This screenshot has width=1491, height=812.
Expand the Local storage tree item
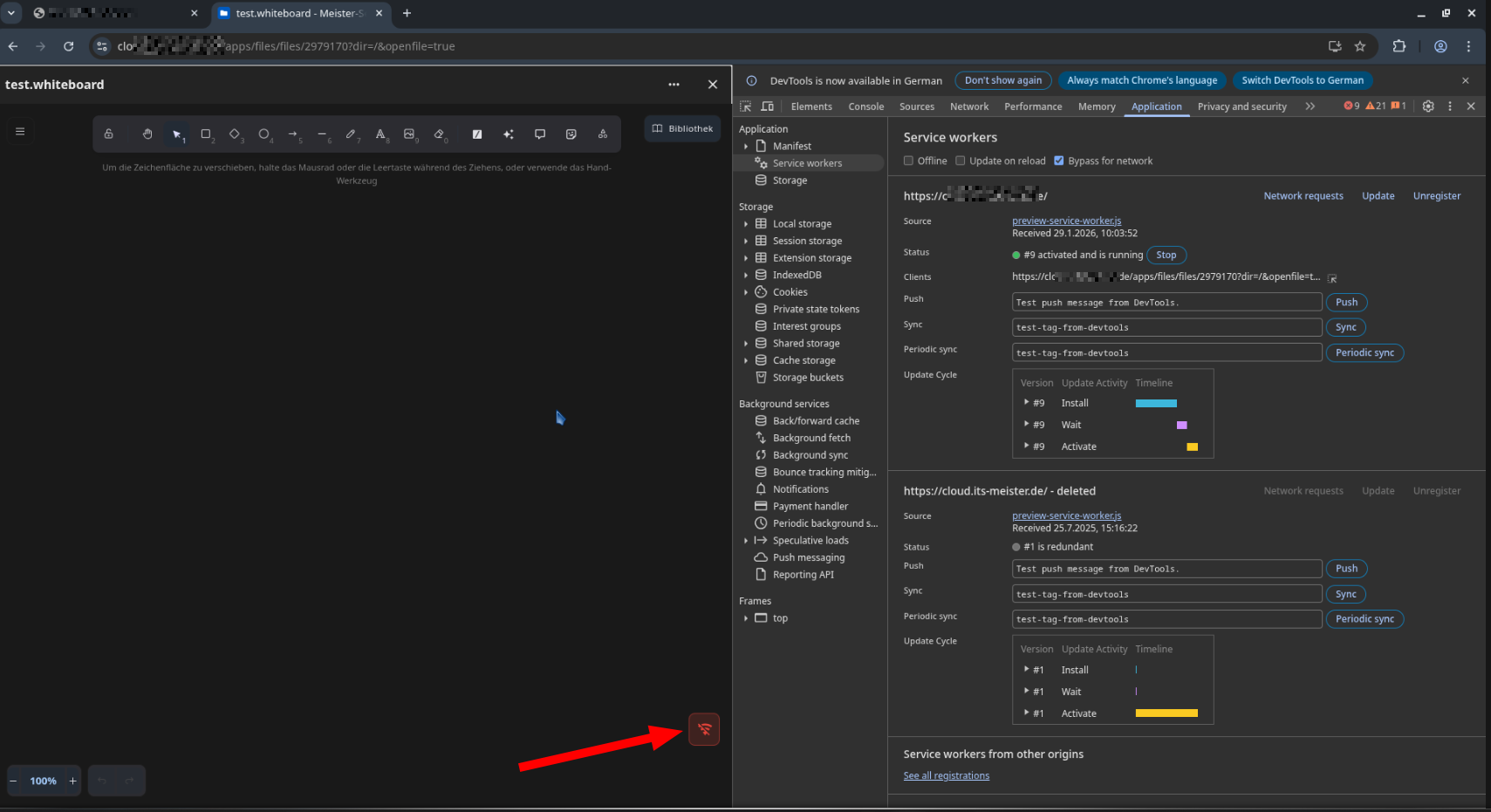coord(746,224)
